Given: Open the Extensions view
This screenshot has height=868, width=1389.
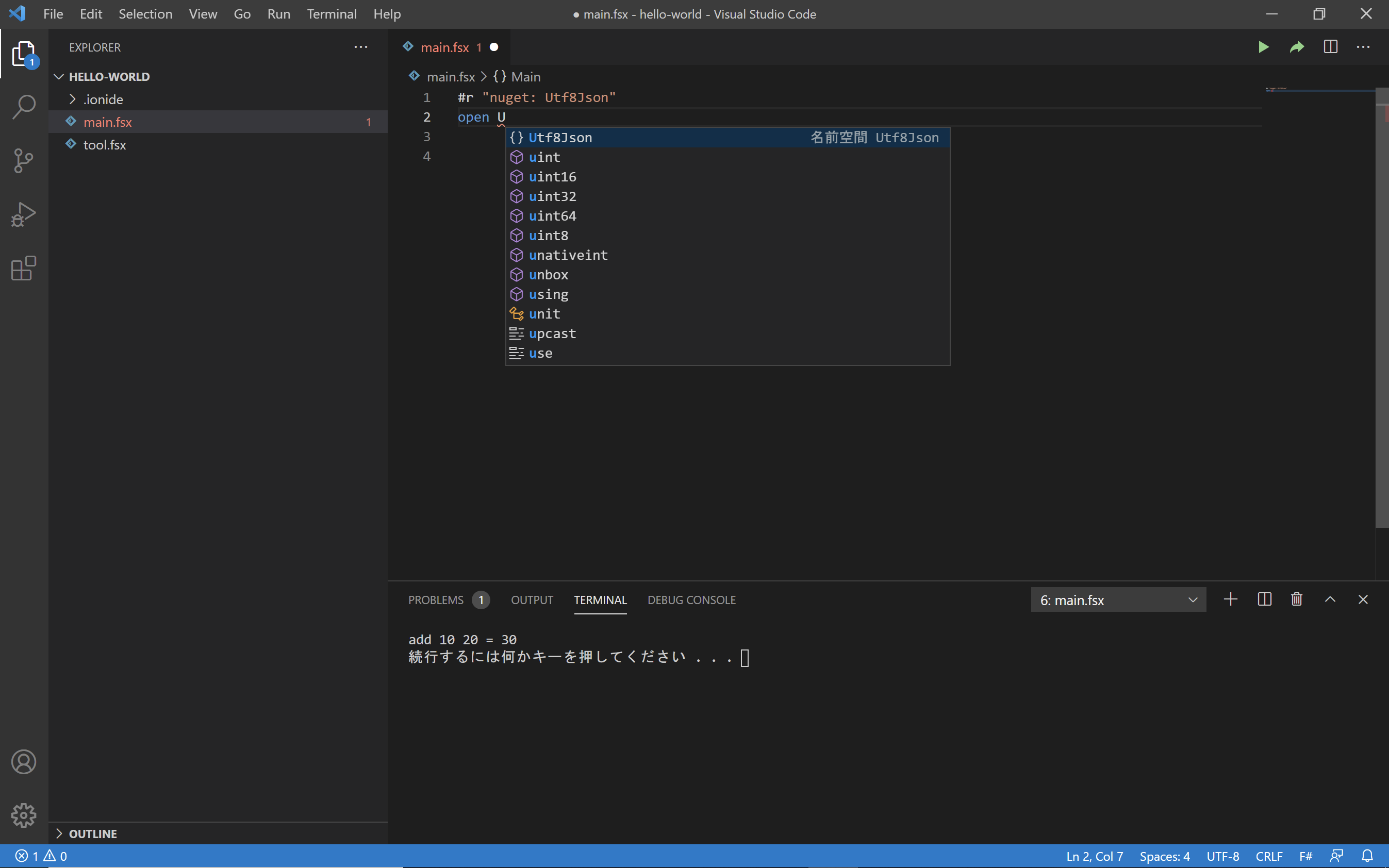Looking at the screenshot, I should pyautogui.click(x=24, y=268).
